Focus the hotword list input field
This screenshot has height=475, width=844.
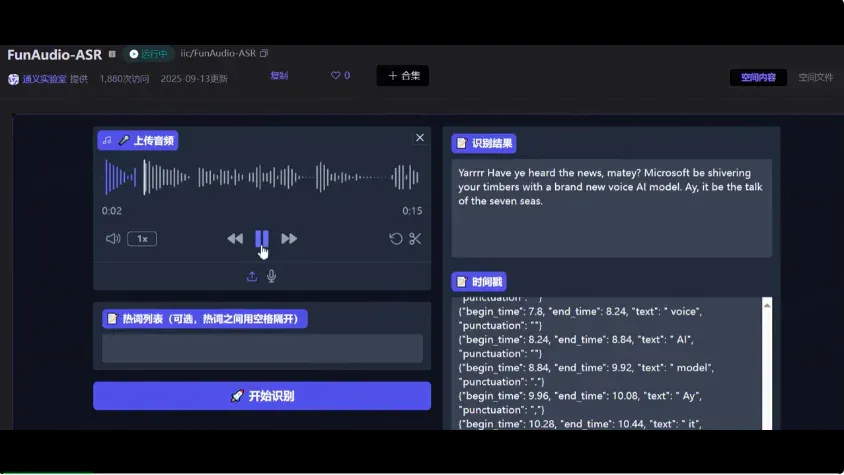[262, 348]
